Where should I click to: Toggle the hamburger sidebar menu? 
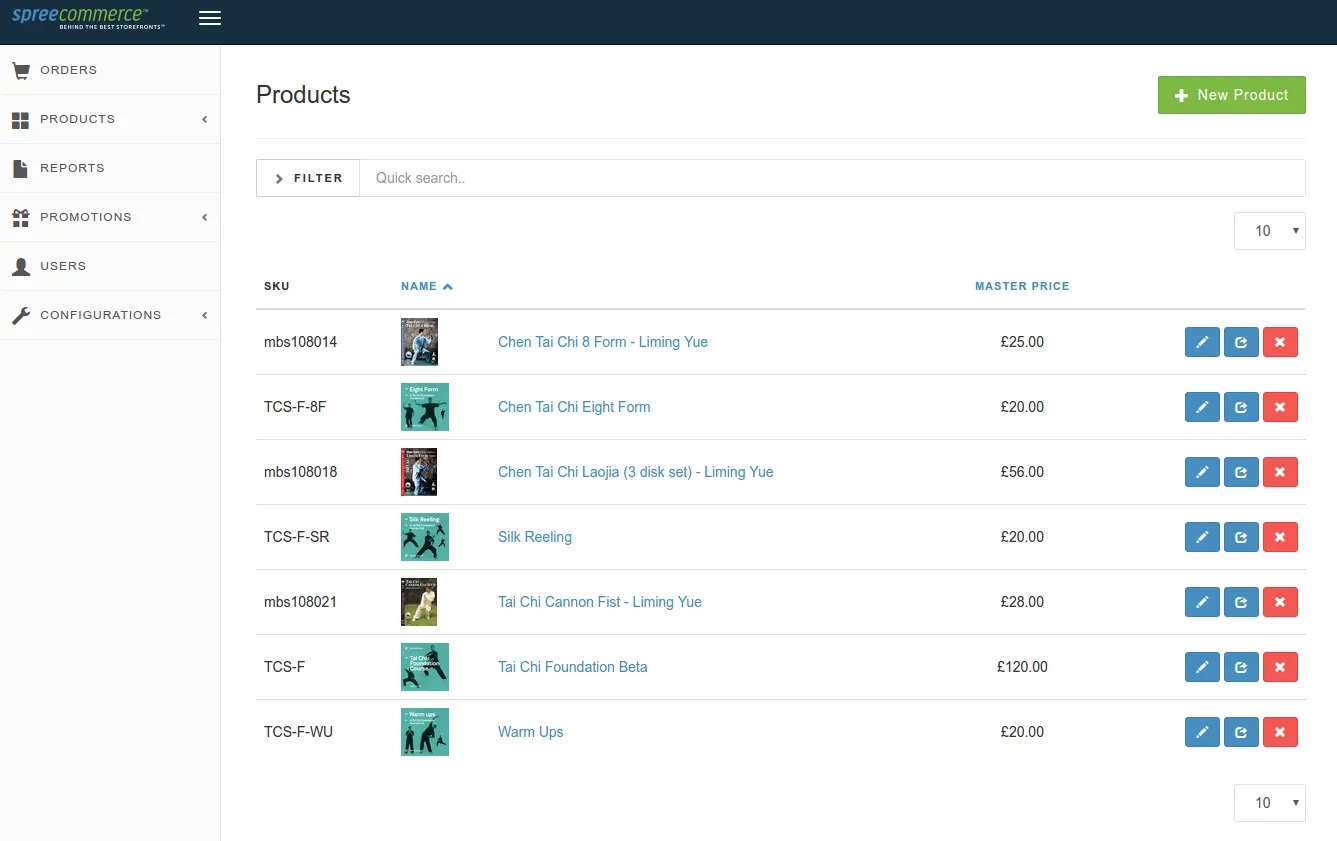click(210, 18)
